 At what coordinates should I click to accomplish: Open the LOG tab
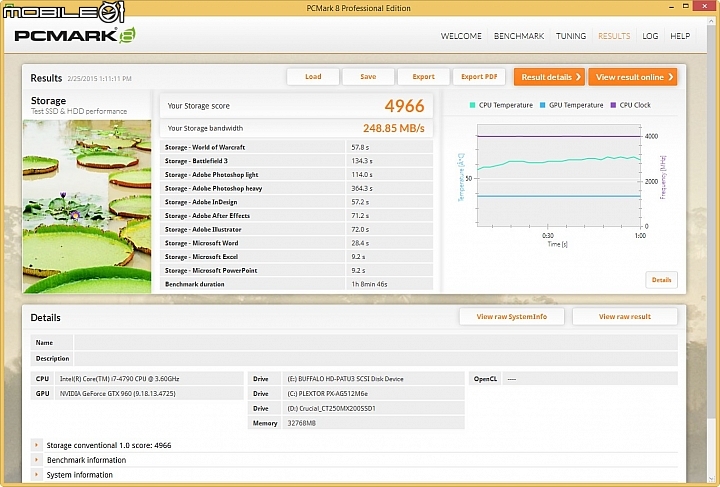pos(650,36)
